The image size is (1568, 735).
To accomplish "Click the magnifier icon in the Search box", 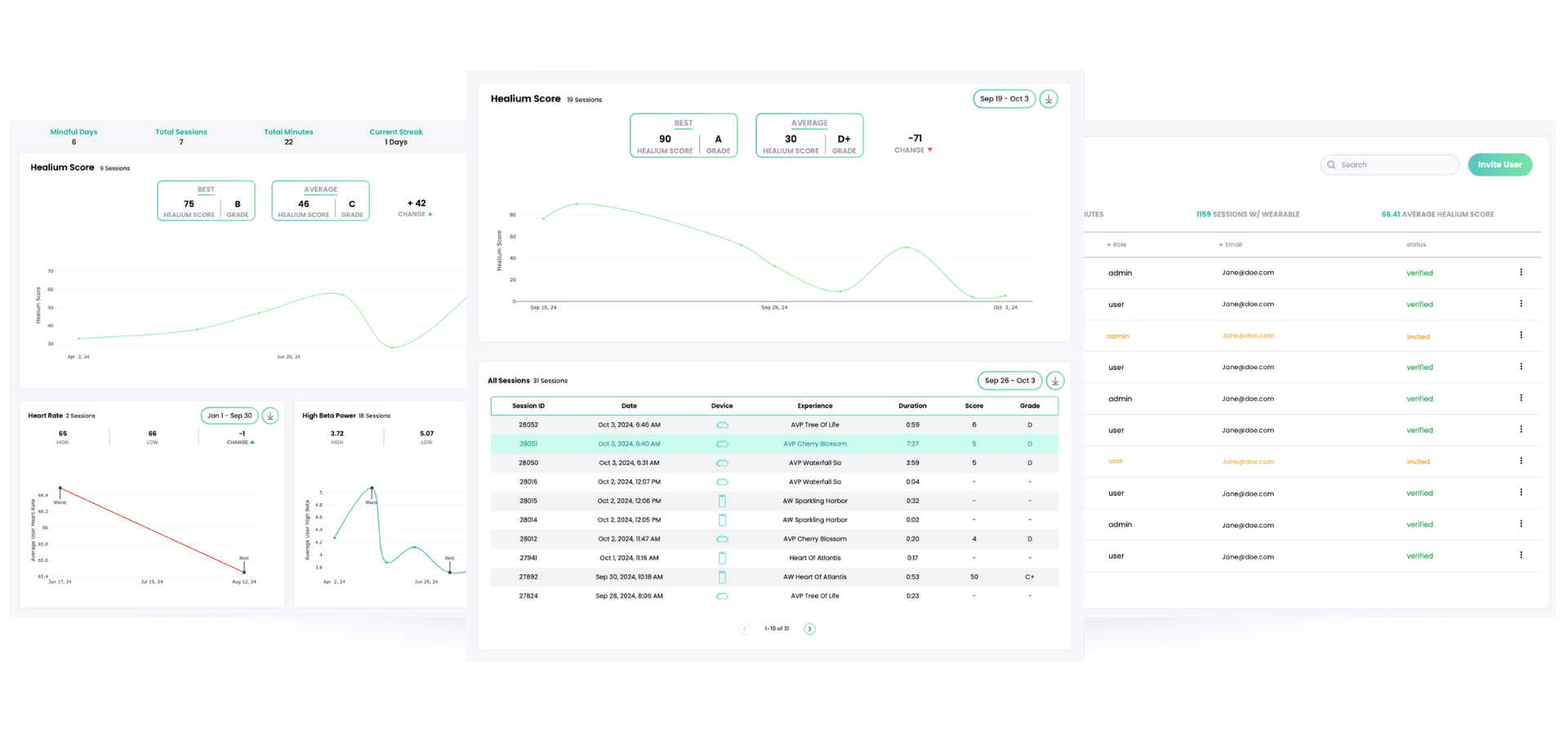I will point(1331,165).
